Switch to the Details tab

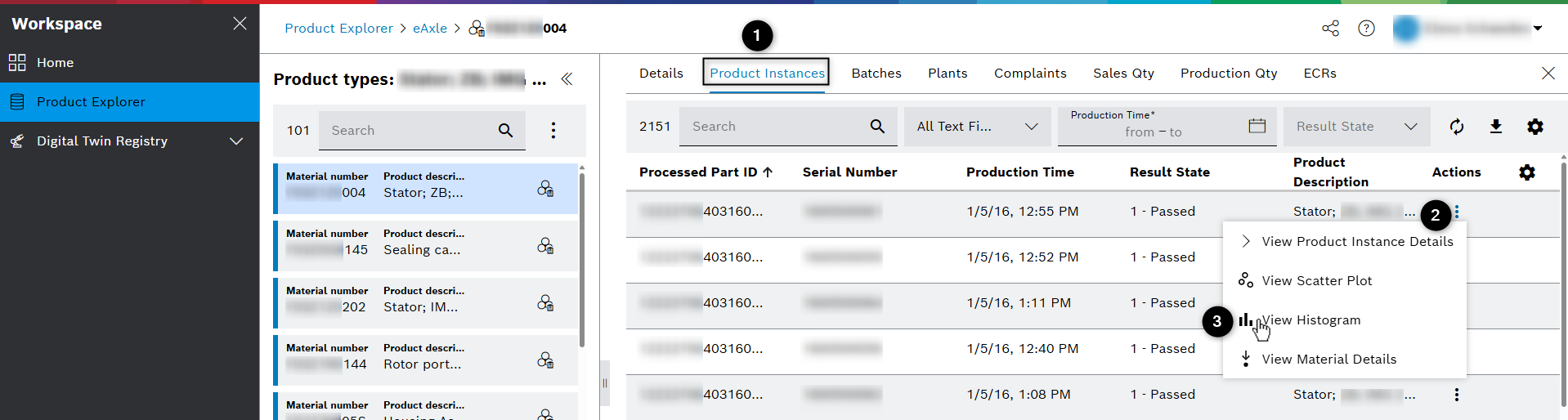[x=661, y=74]
